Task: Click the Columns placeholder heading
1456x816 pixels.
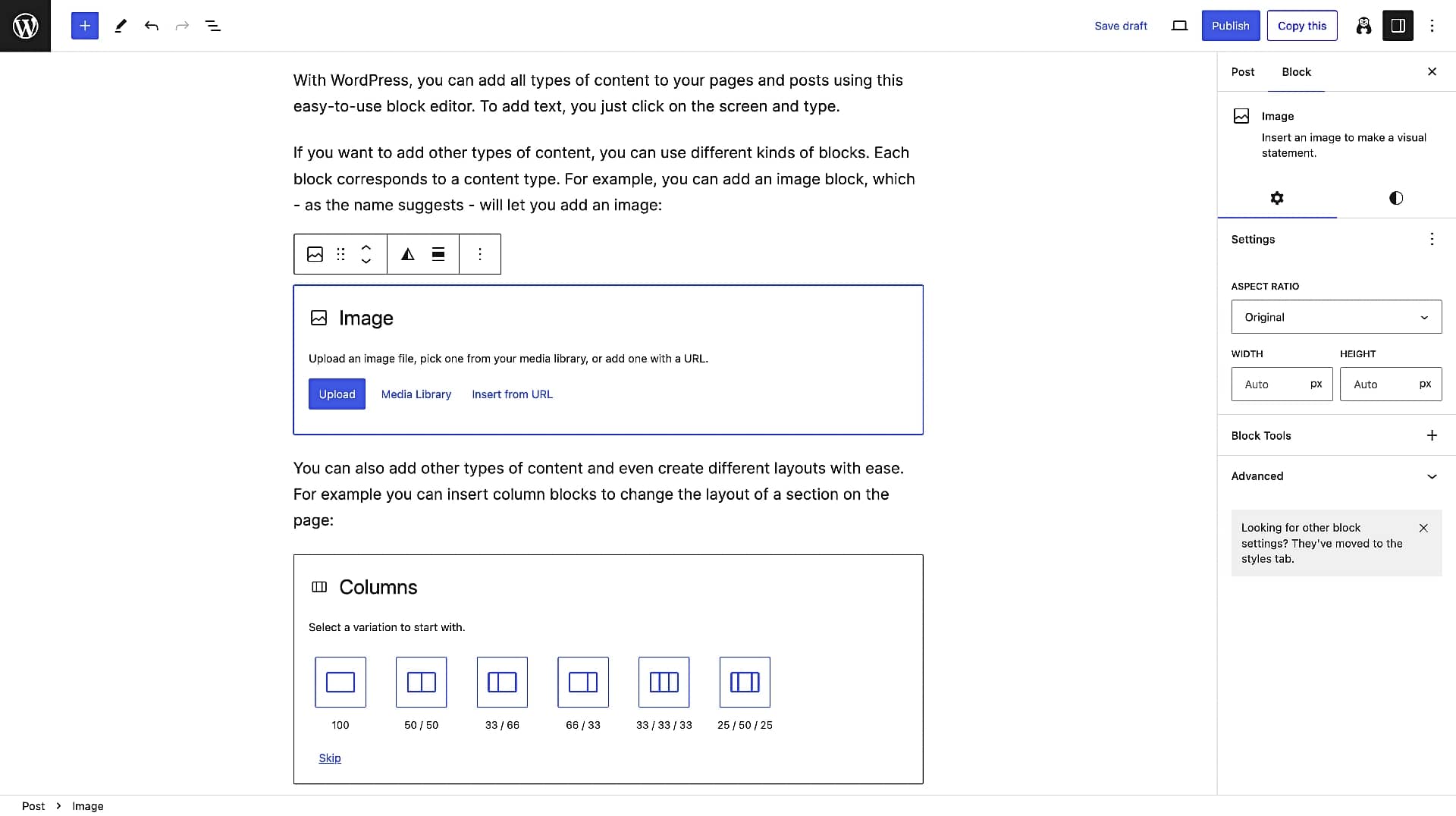Action: pos(378,587)
